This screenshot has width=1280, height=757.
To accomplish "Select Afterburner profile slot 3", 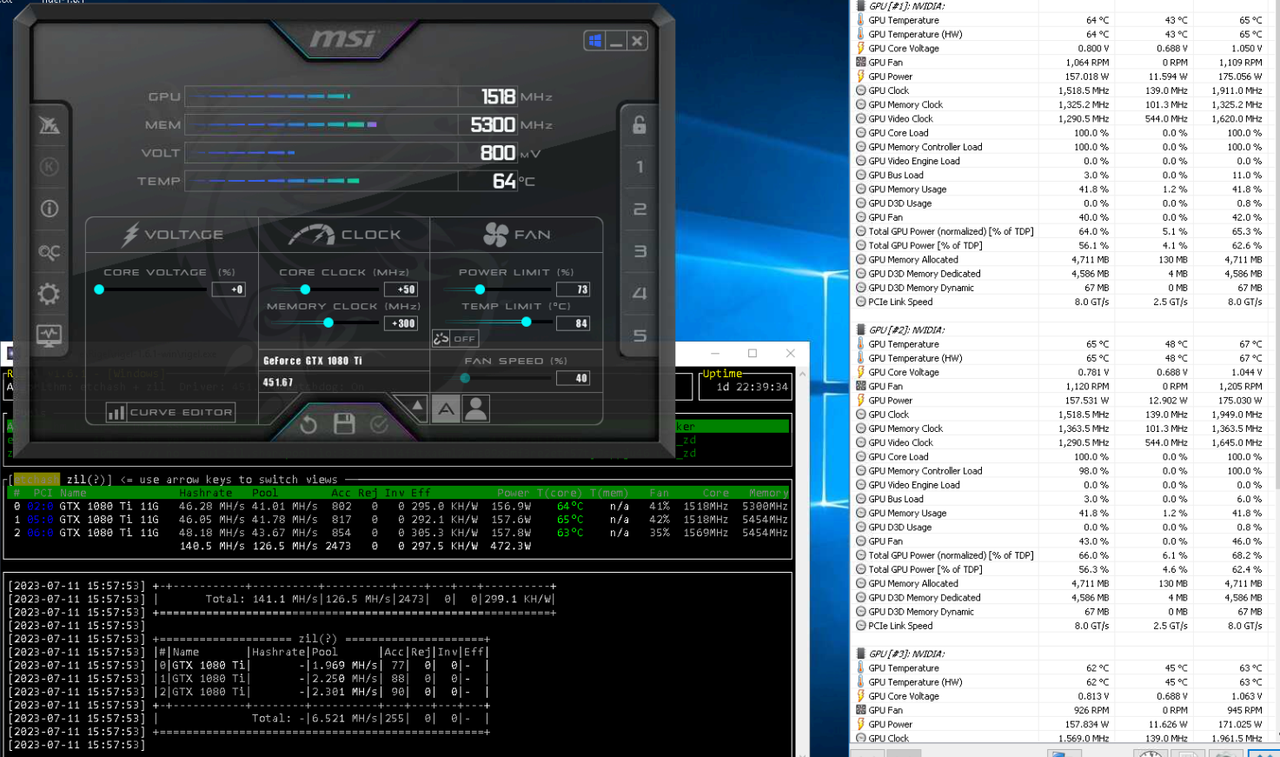I will (640, 252).
